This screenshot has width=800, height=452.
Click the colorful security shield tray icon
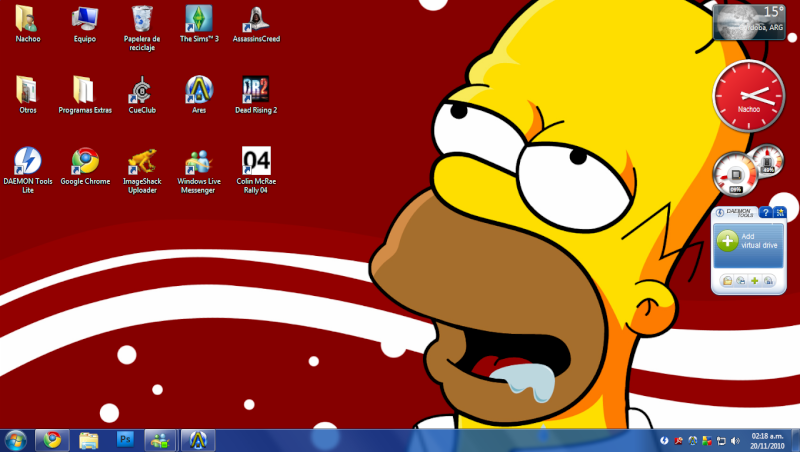point(707,441)
